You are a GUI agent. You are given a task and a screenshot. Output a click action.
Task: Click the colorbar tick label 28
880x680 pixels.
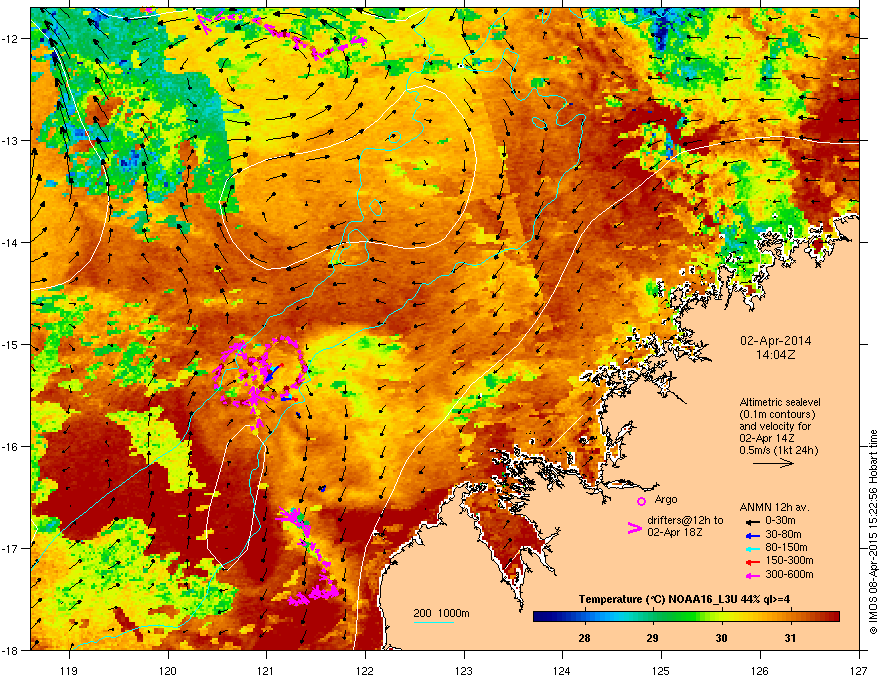pyautogui.click(x=584, y=638)
